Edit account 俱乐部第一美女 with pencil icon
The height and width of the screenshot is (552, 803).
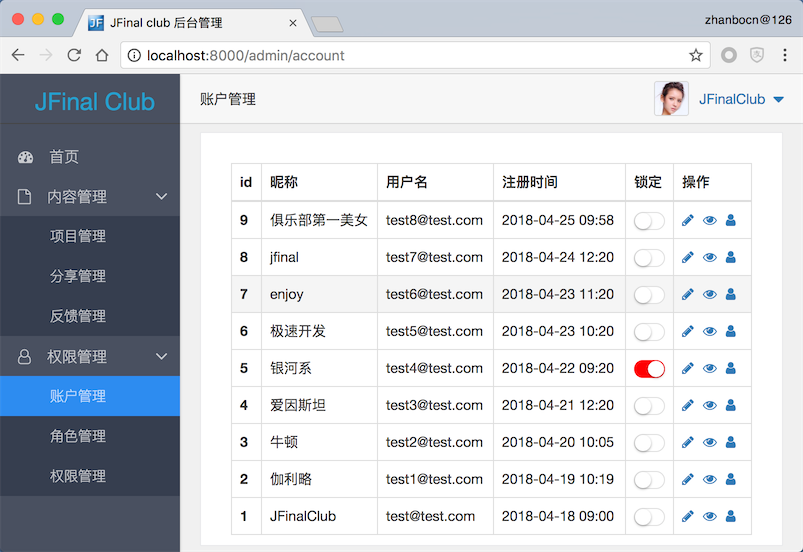[688, 220]
